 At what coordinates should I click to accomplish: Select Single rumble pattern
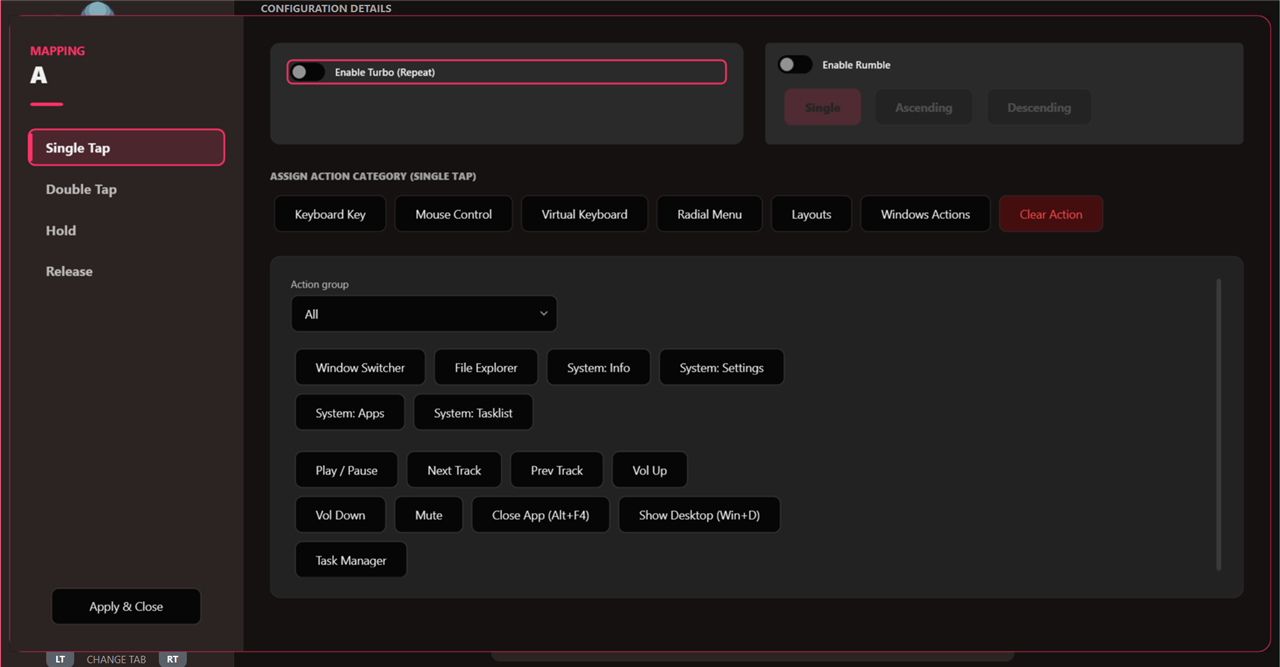point(822,108)
